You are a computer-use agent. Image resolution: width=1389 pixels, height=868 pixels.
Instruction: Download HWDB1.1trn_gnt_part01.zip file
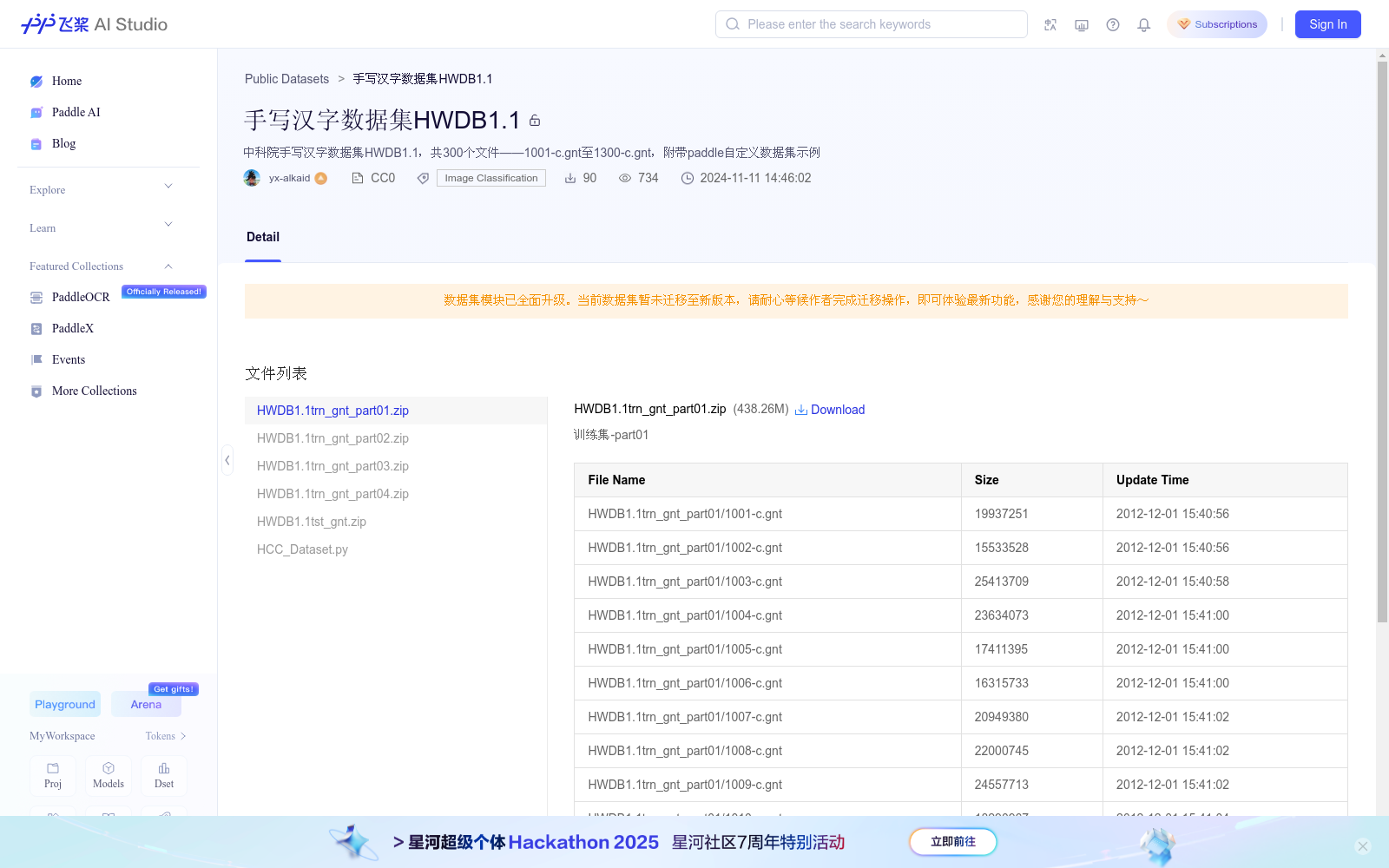tap(830, 410)
